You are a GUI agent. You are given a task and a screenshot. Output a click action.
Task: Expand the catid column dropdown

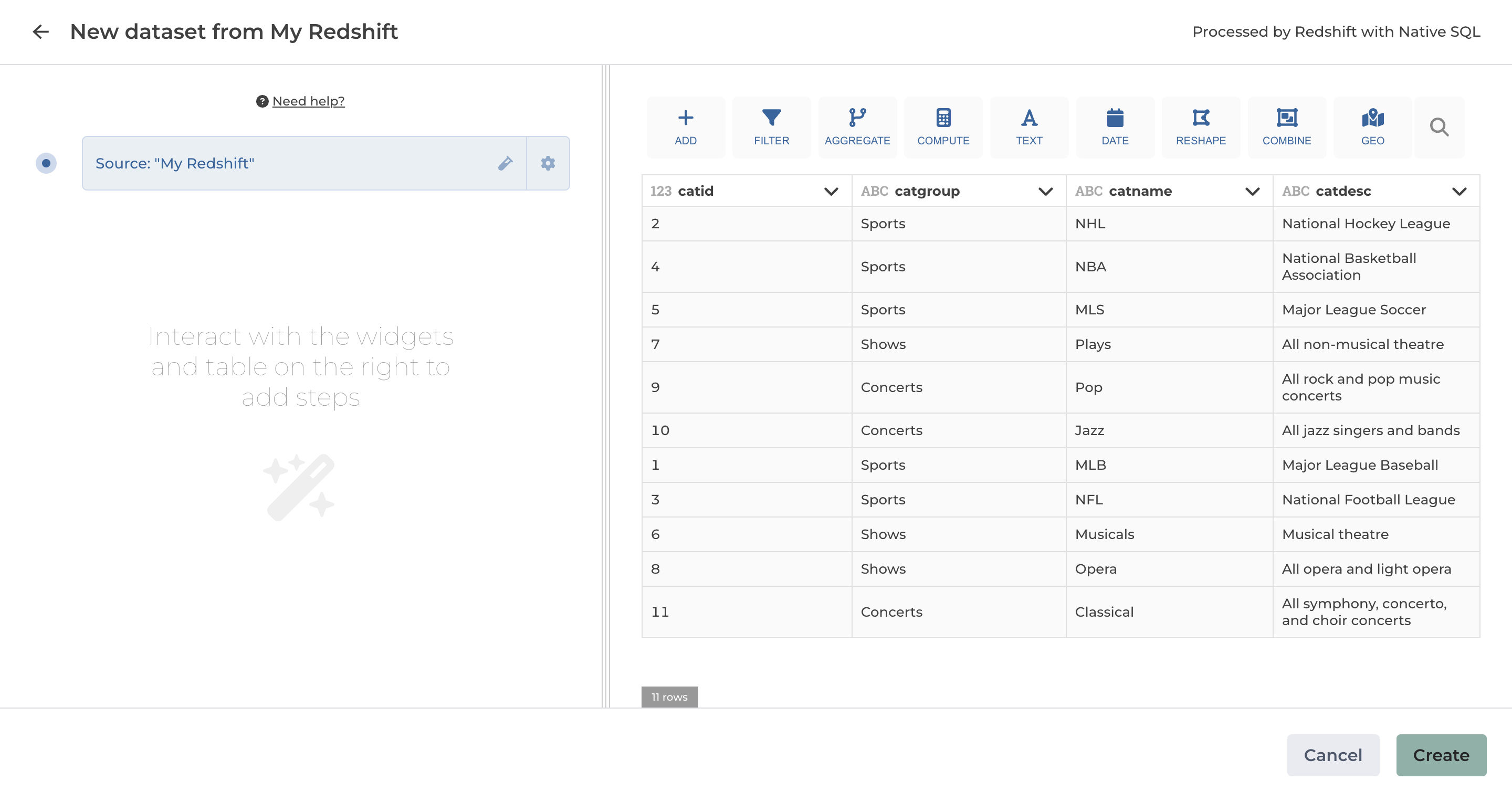click(831, 191)
